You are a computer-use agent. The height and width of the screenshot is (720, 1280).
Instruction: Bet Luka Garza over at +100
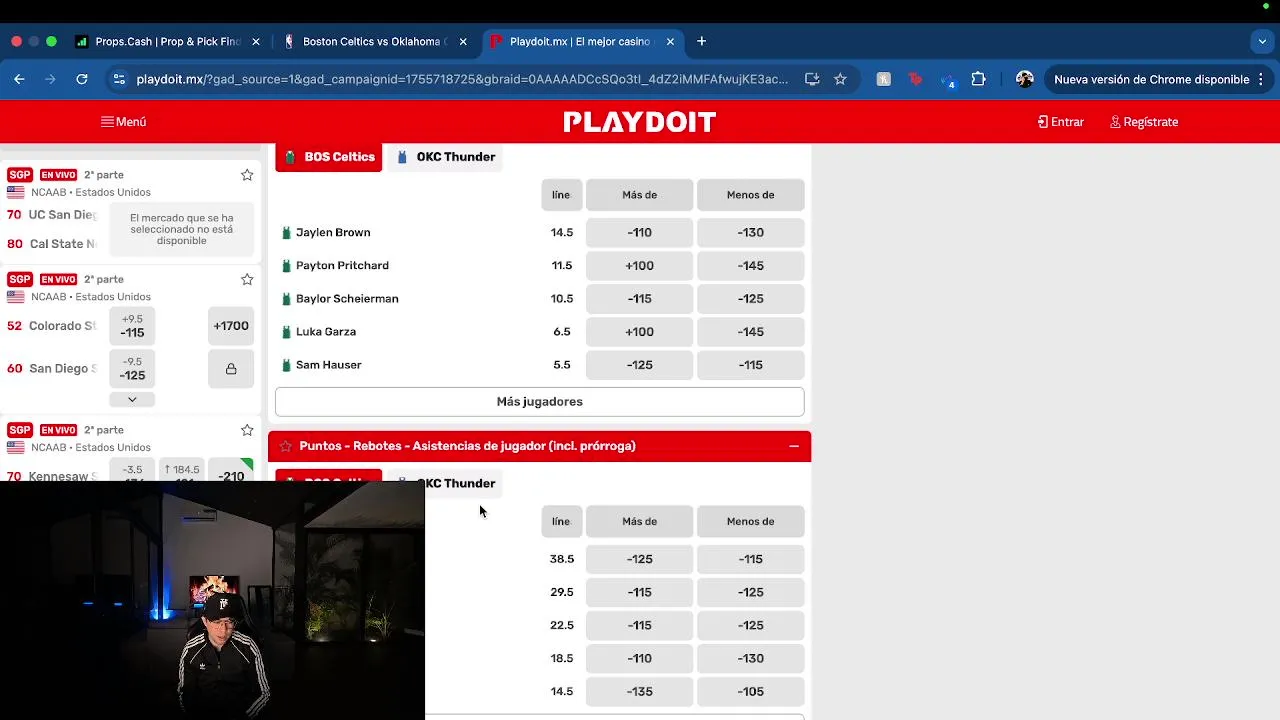click(639, 331)
